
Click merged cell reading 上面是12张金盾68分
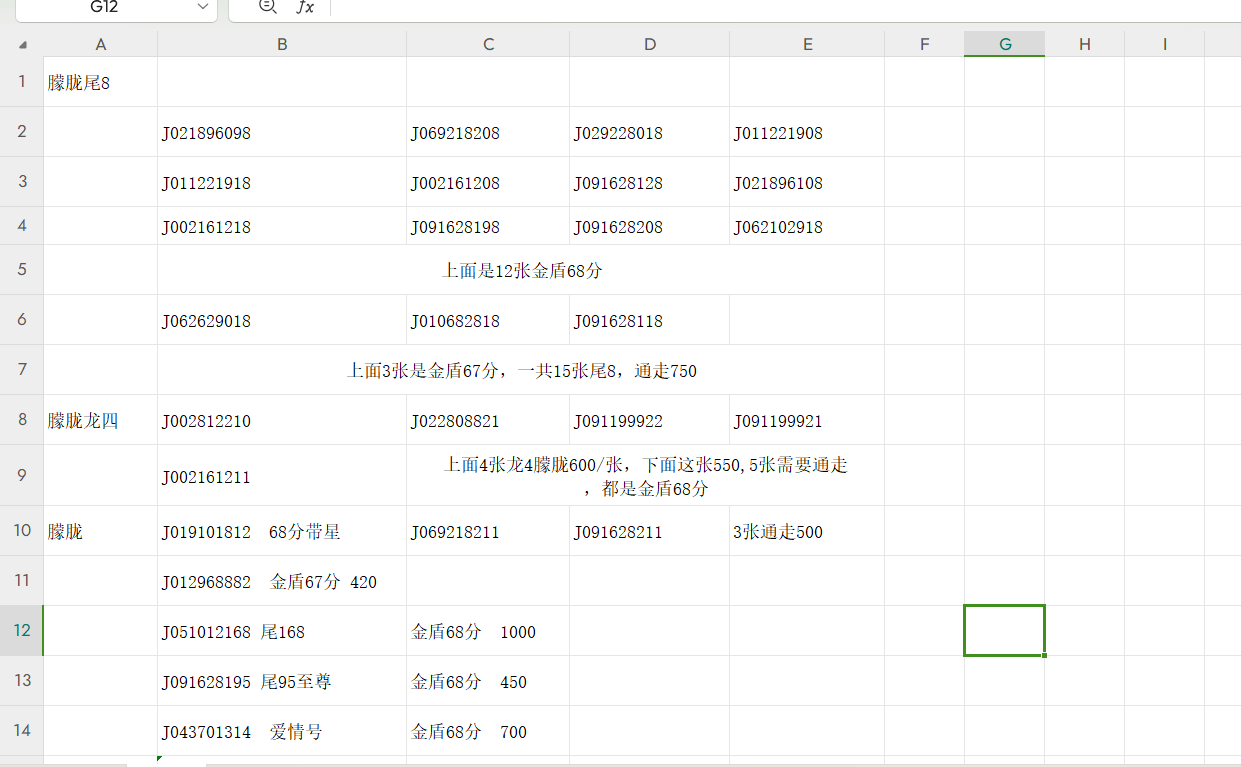(521, 270)
